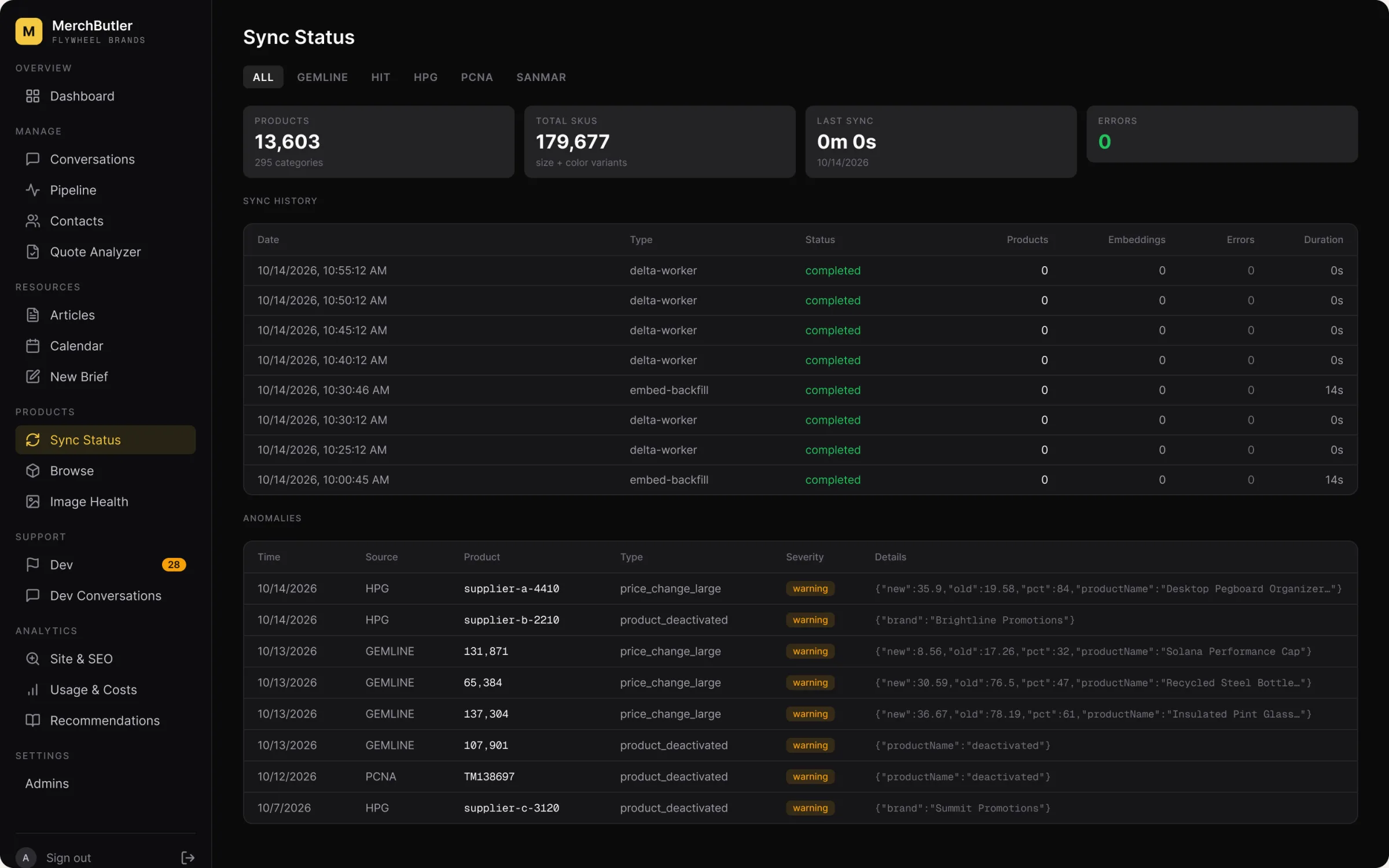This screenshot has width=1389, height=868.
Task: Click the Brightline Promotions details cell
Action: (974, 620)
